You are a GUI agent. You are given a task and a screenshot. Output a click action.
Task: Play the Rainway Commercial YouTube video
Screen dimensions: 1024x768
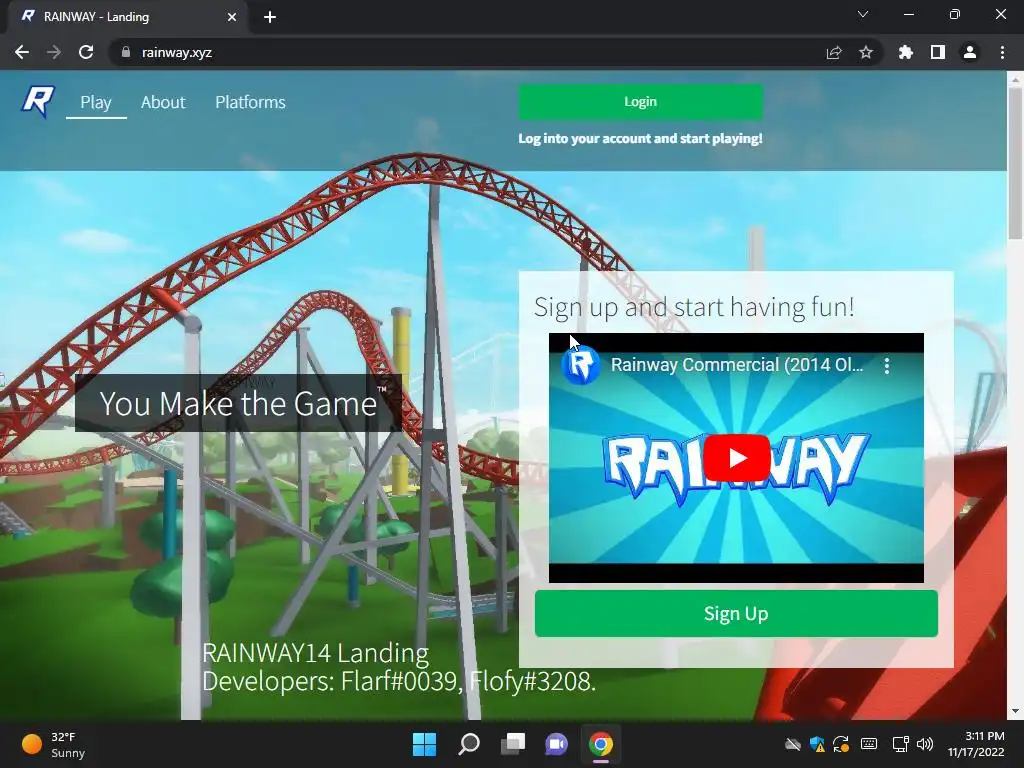pos(737,458)
